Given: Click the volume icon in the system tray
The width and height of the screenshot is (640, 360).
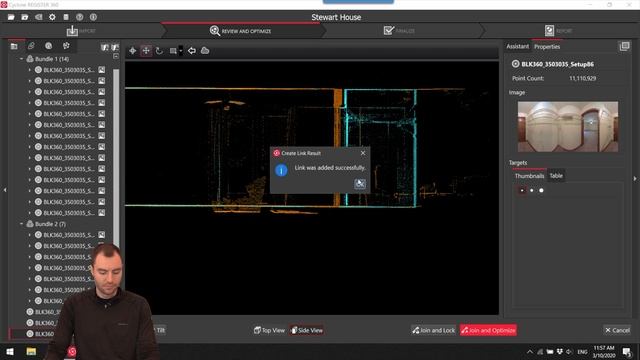Looking at the screenshot, I should pos(569,351).
